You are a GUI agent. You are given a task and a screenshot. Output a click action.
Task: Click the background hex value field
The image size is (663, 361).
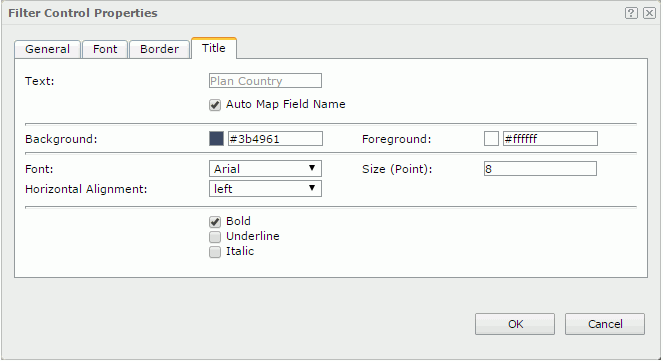click(275, 139)
